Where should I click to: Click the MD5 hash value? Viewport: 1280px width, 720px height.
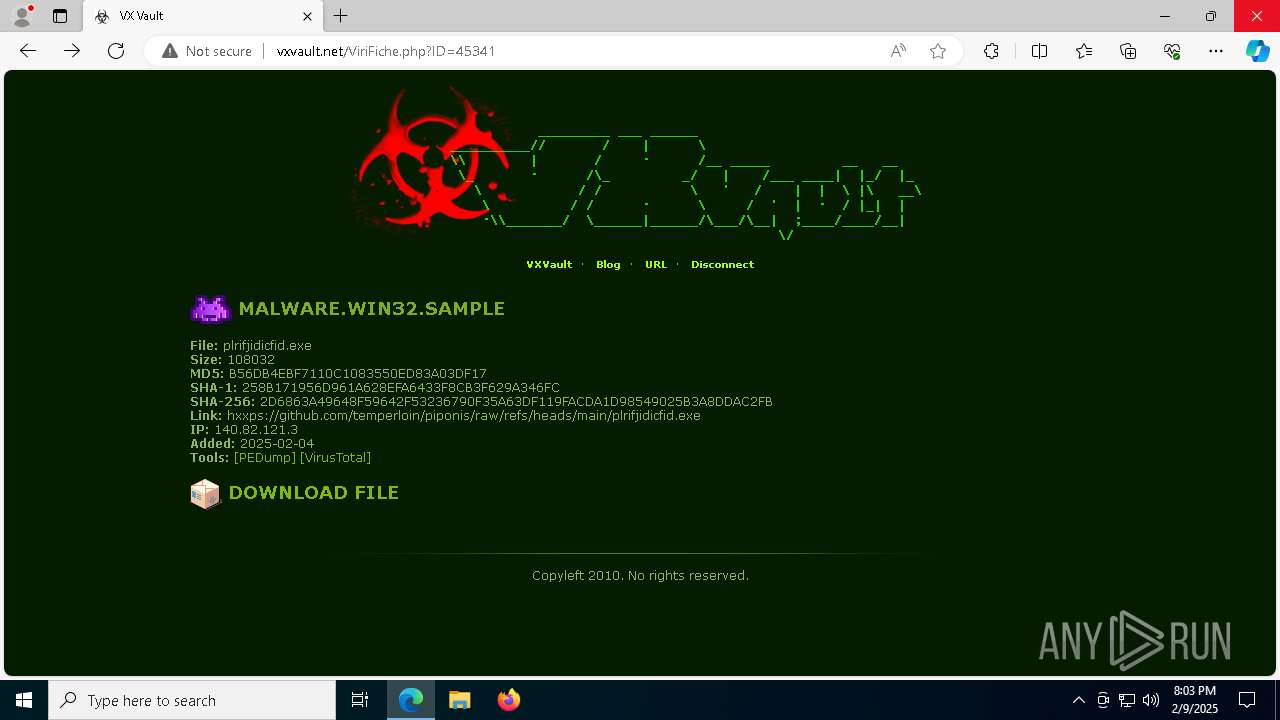click(x=357, y=374)
